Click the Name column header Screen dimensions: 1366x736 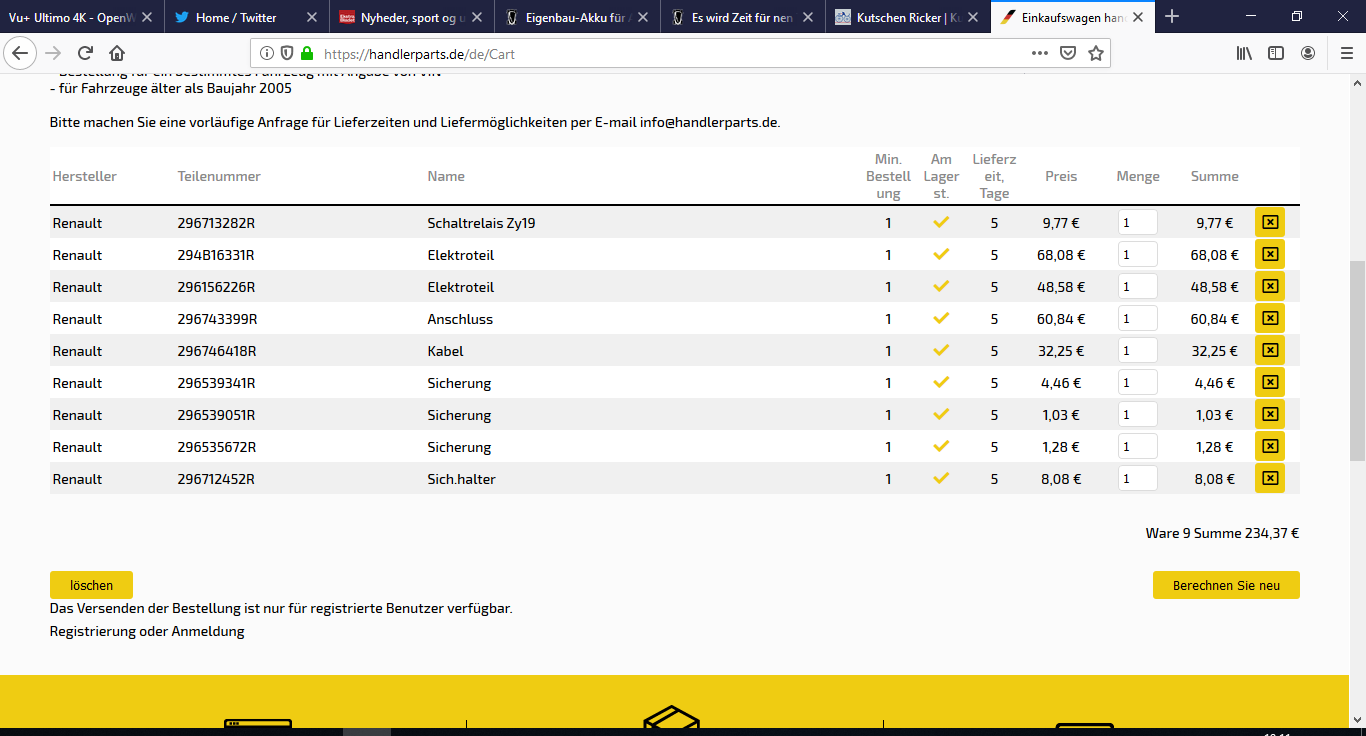(446, 176)
